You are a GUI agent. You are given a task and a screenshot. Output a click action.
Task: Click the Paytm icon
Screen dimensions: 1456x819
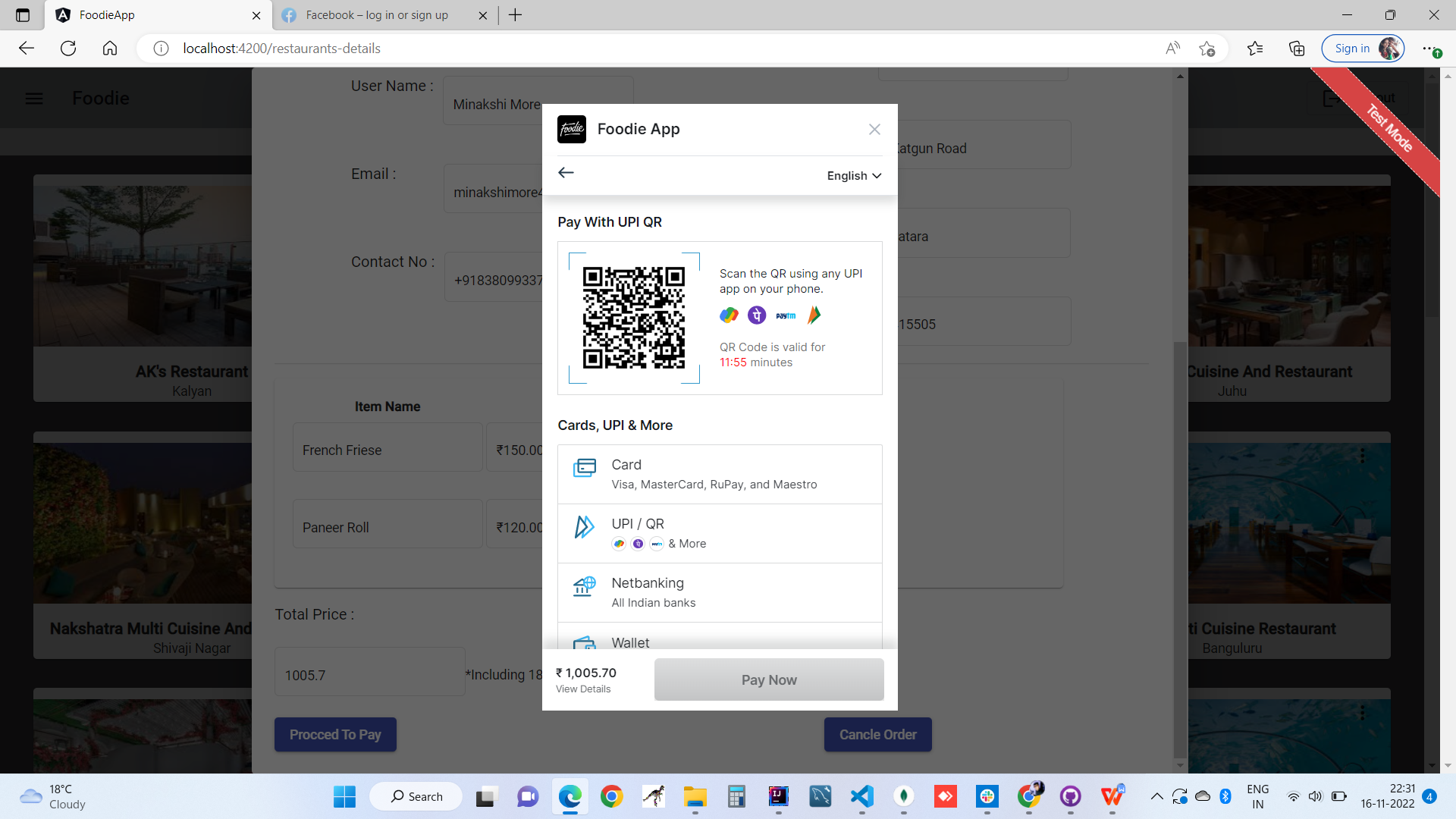pyautogui.click(x=785, y=315)
